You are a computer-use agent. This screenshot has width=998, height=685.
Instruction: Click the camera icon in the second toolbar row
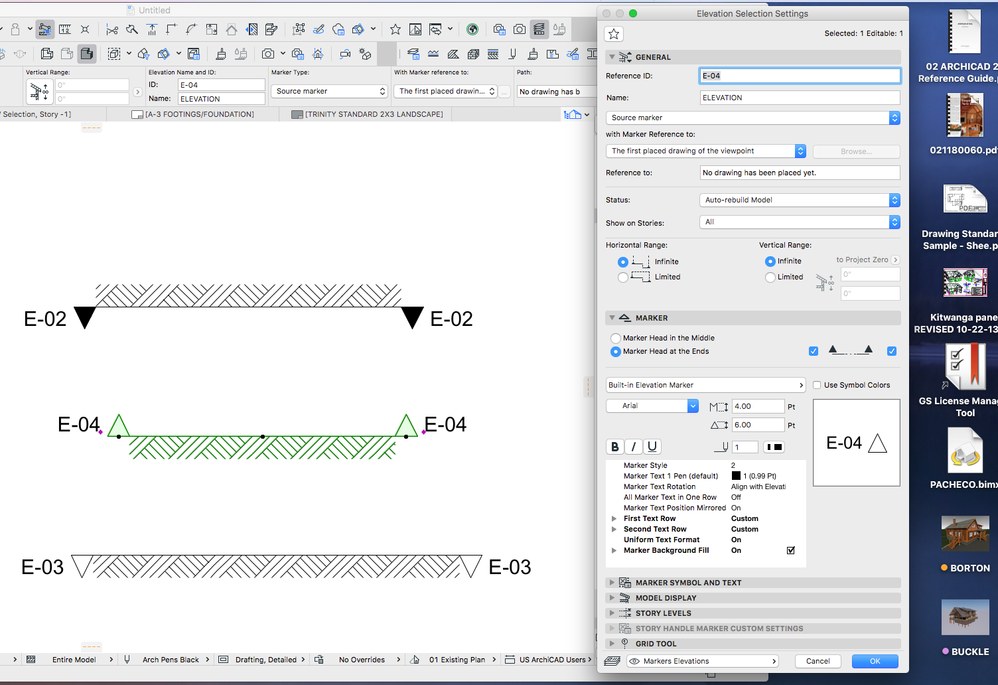pos(268,54)
